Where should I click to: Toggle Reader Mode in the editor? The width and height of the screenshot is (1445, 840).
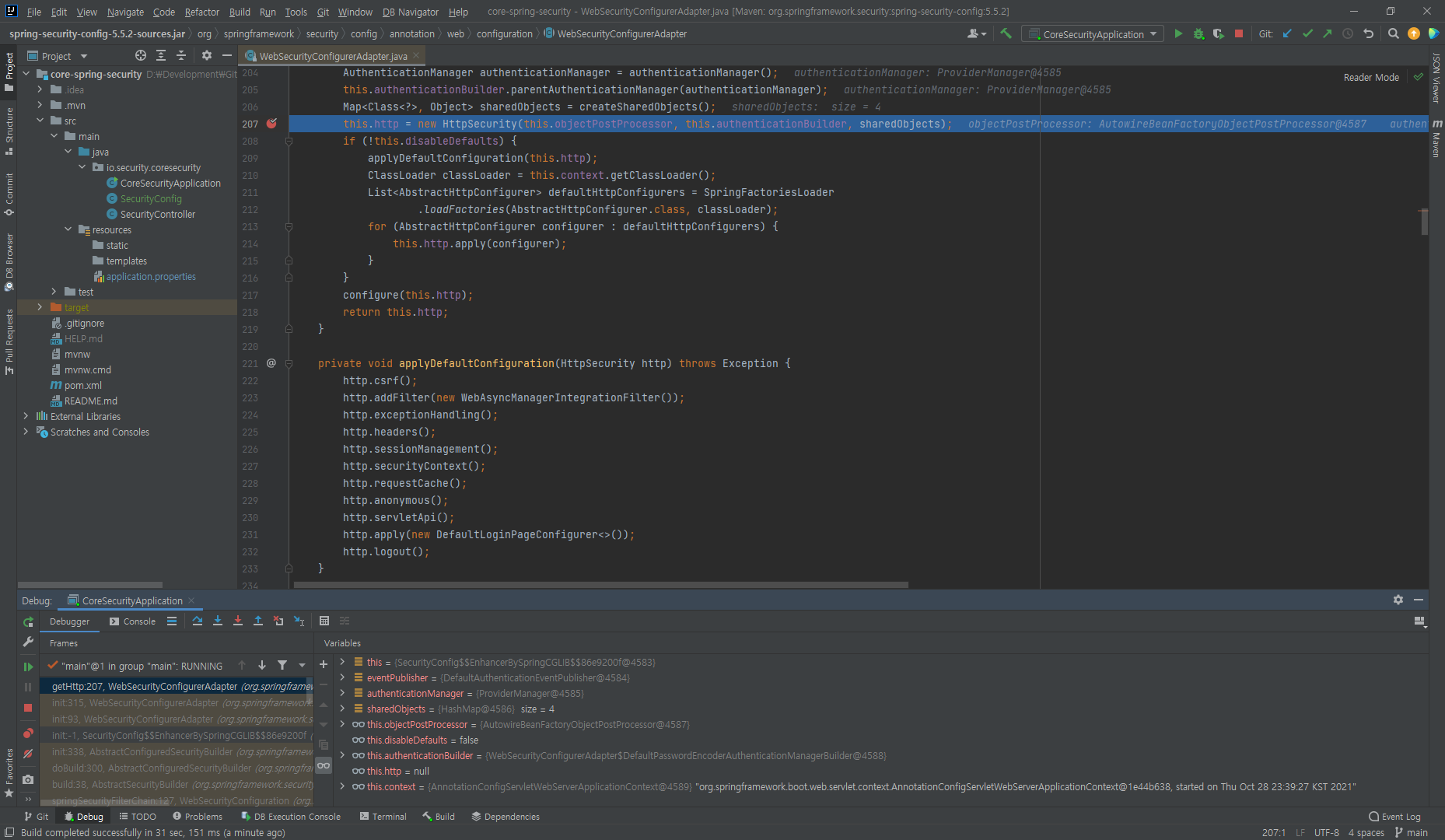(x=1371, y=77)
